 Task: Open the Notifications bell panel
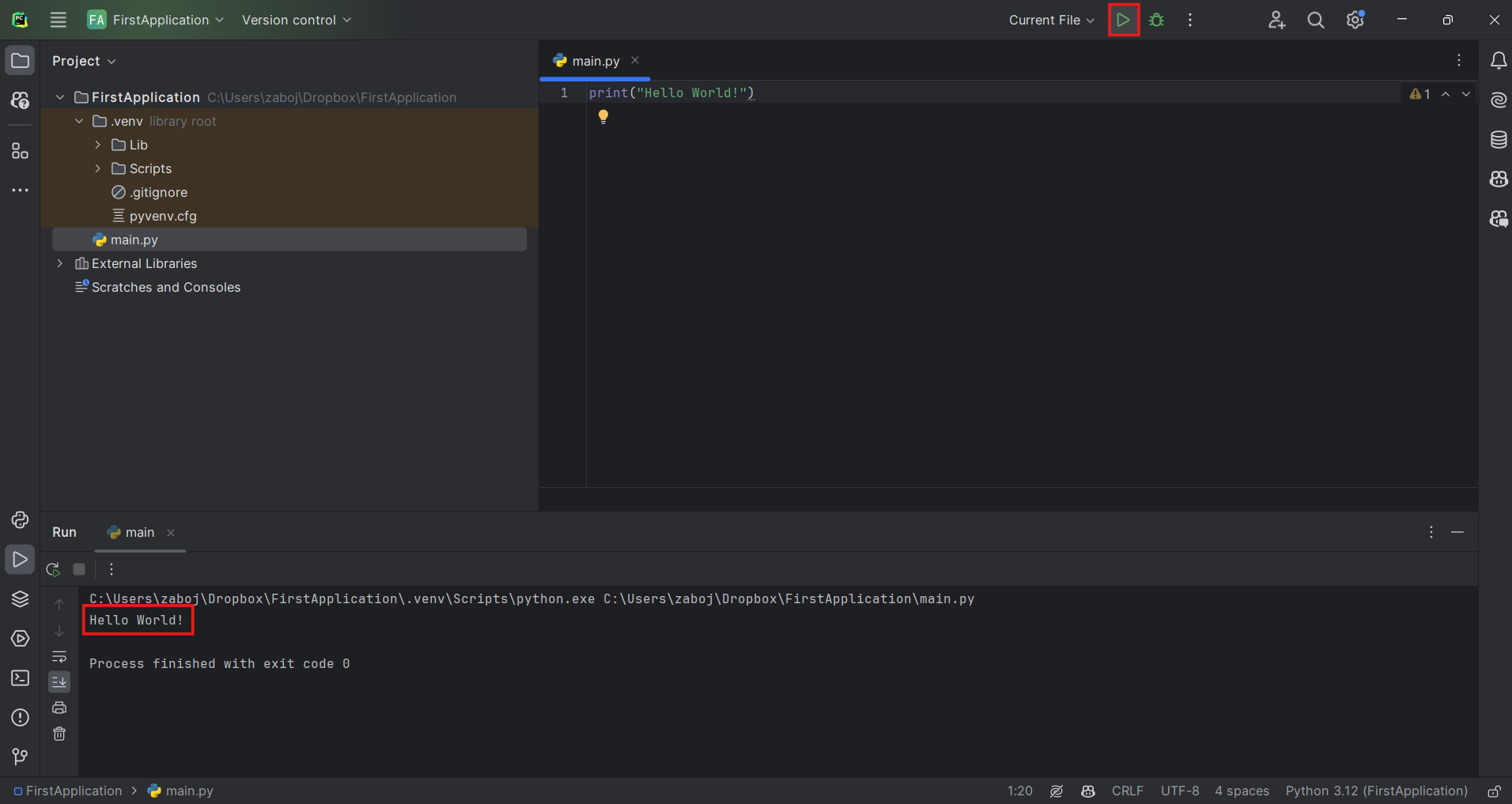[x=1498, y=61]
